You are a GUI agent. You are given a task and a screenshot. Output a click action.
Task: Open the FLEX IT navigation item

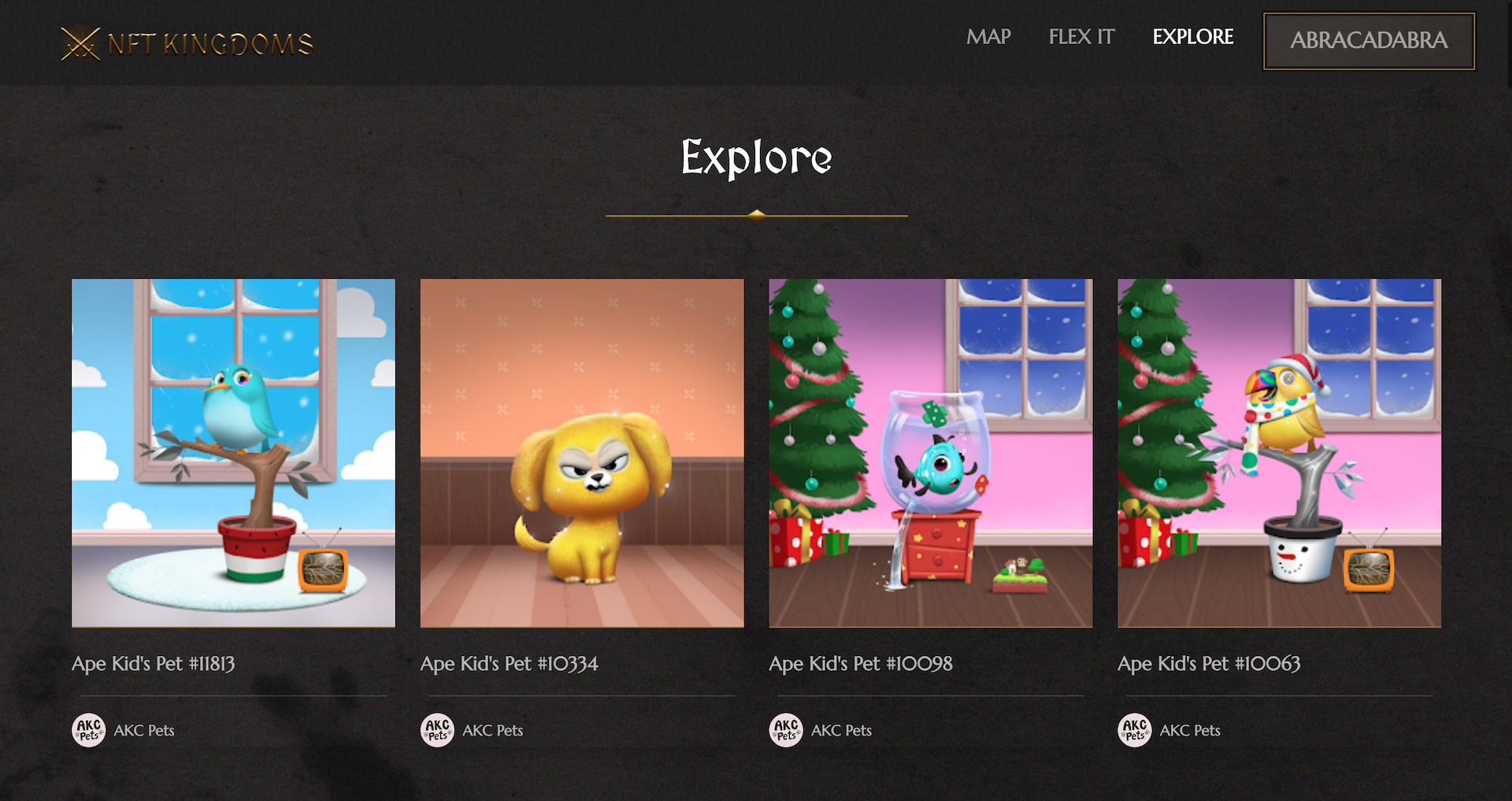pos(1081,37)
